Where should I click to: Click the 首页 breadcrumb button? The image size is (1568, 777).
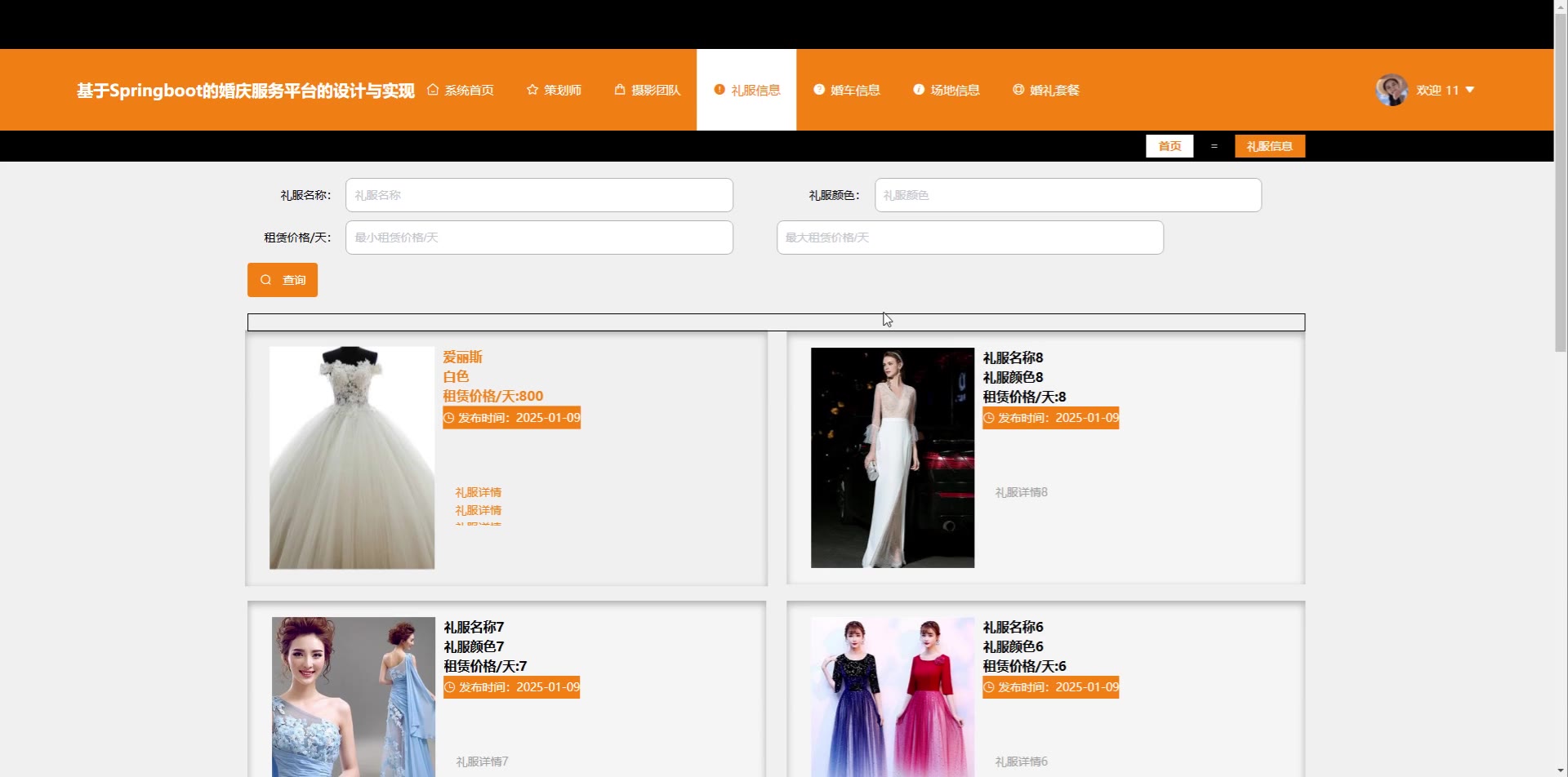(x=1169, y=146)
